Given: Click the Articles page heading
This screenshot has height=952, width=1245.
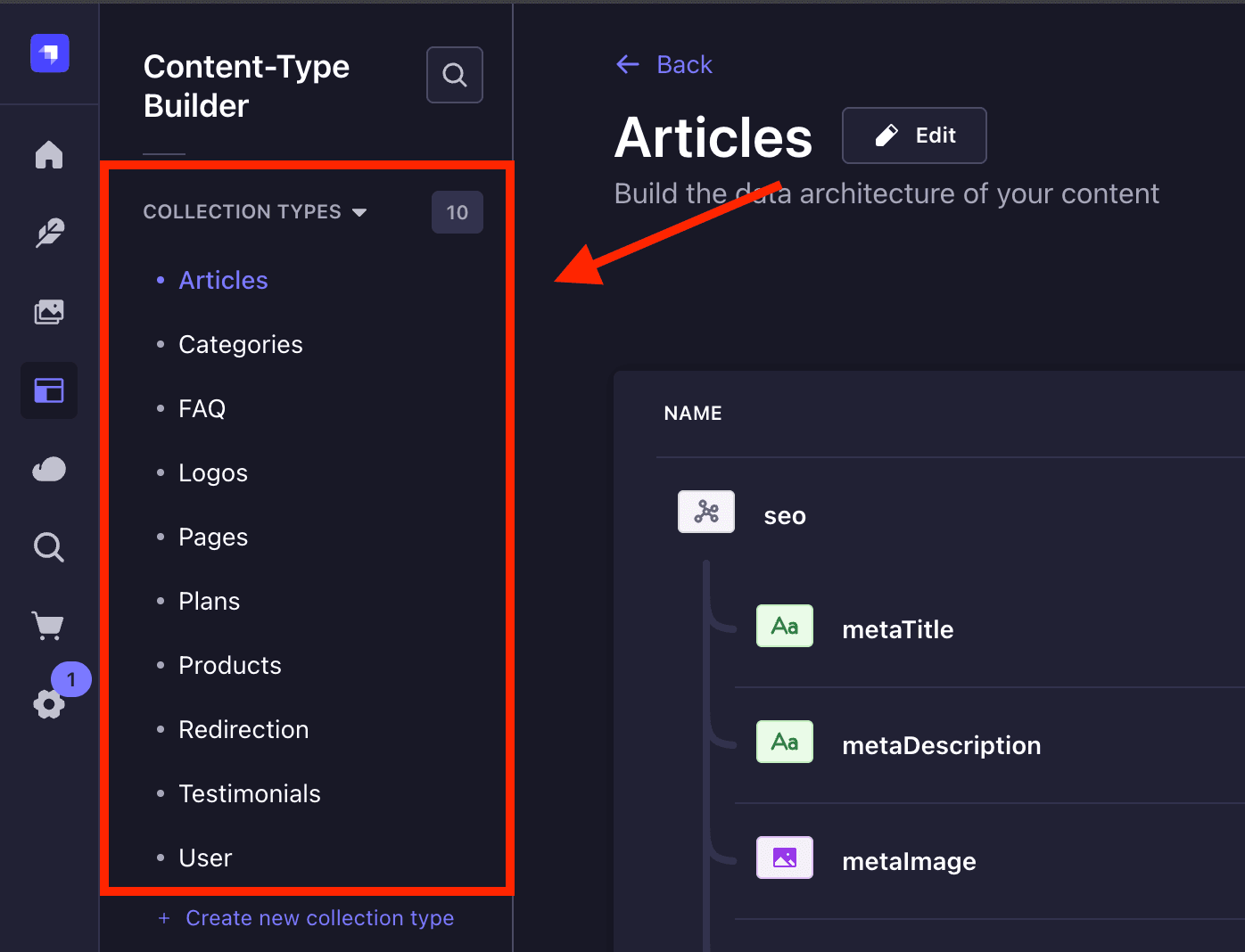Looking at the screenshot, I should [x=713, y=137].
